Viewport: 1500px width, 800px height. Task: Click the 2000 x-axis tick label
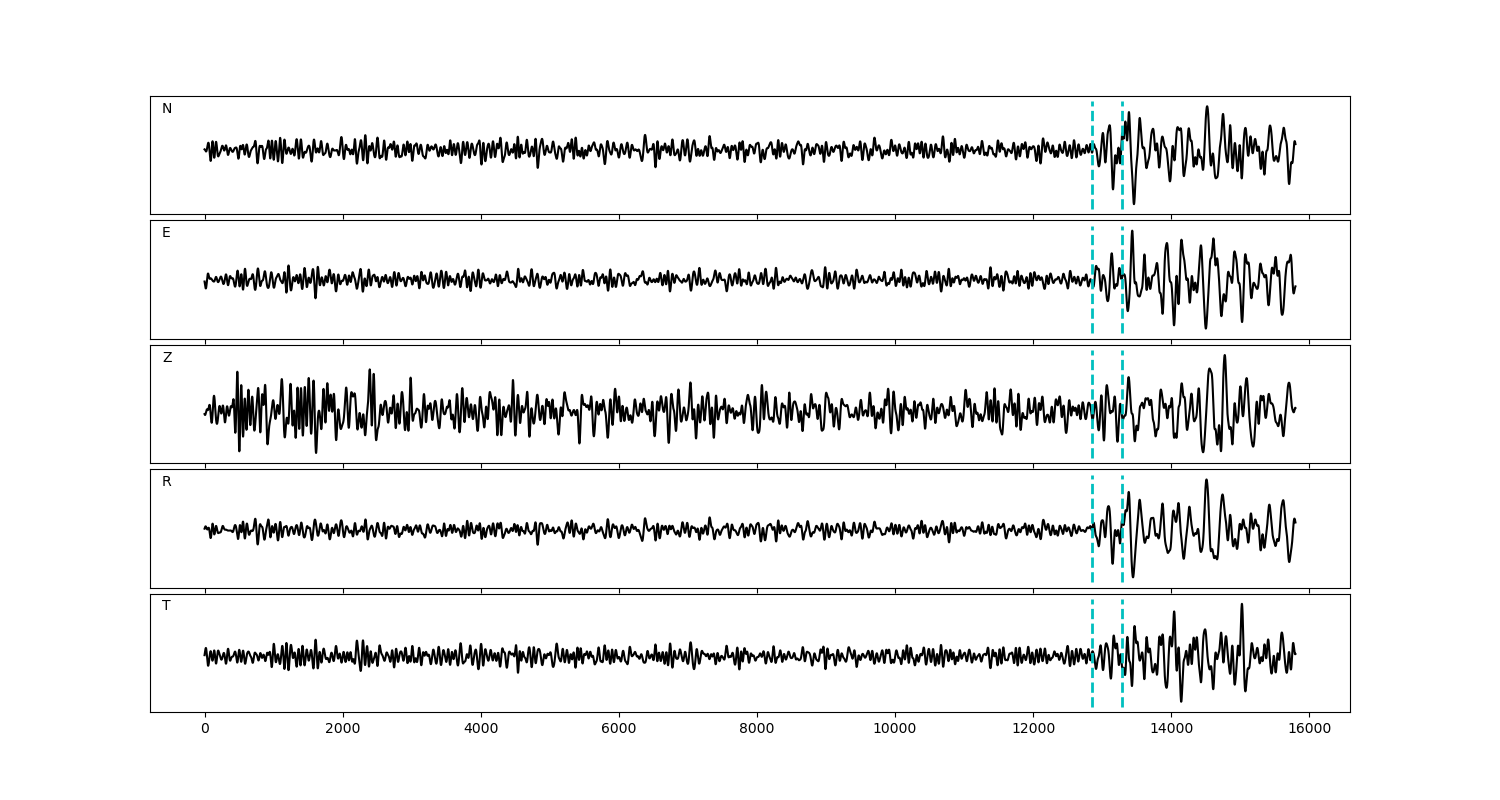(343, 730)
